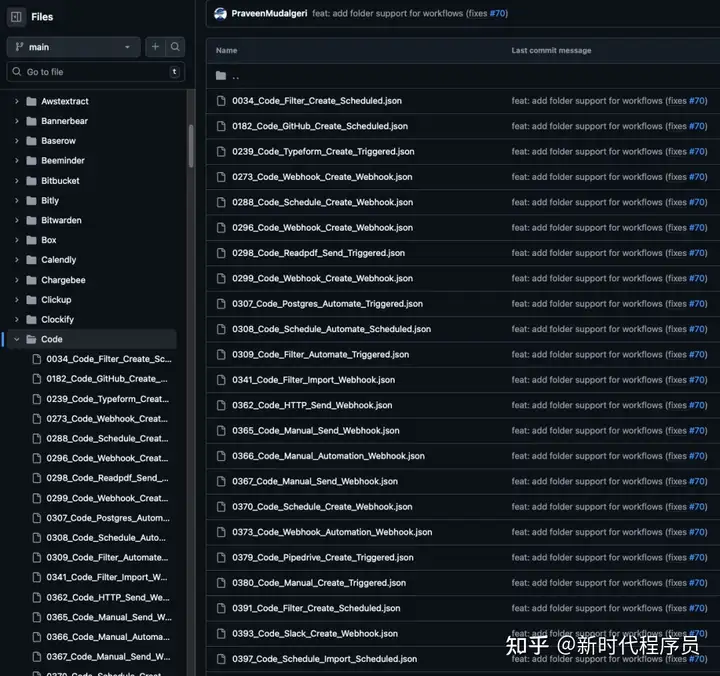Open 0239_Code_Typeform_Creat... in the sidebar tree

coord(107,399)
